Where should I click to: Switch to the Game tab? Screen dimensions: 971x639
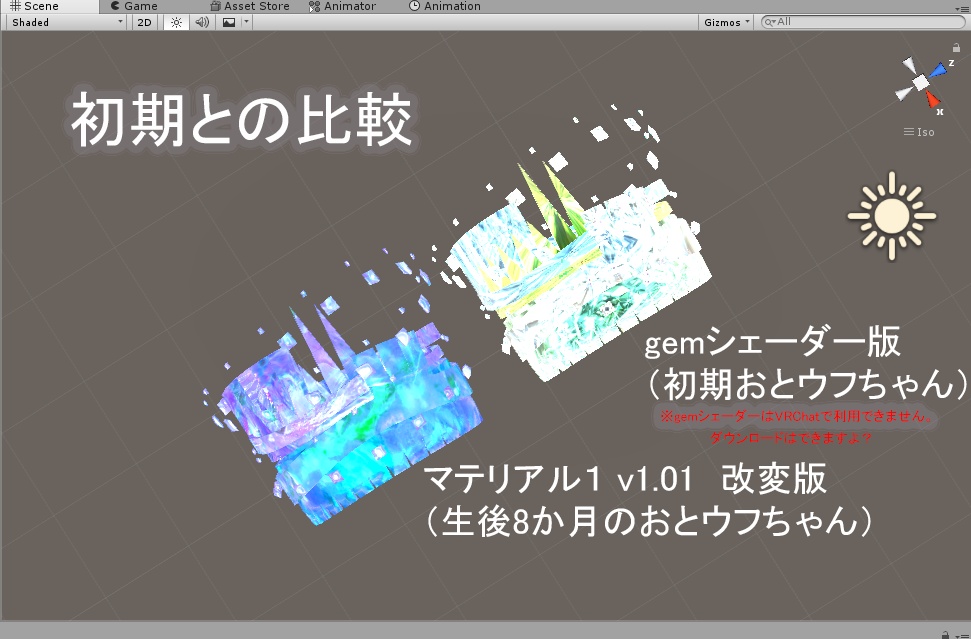click(x=135, y=6)
